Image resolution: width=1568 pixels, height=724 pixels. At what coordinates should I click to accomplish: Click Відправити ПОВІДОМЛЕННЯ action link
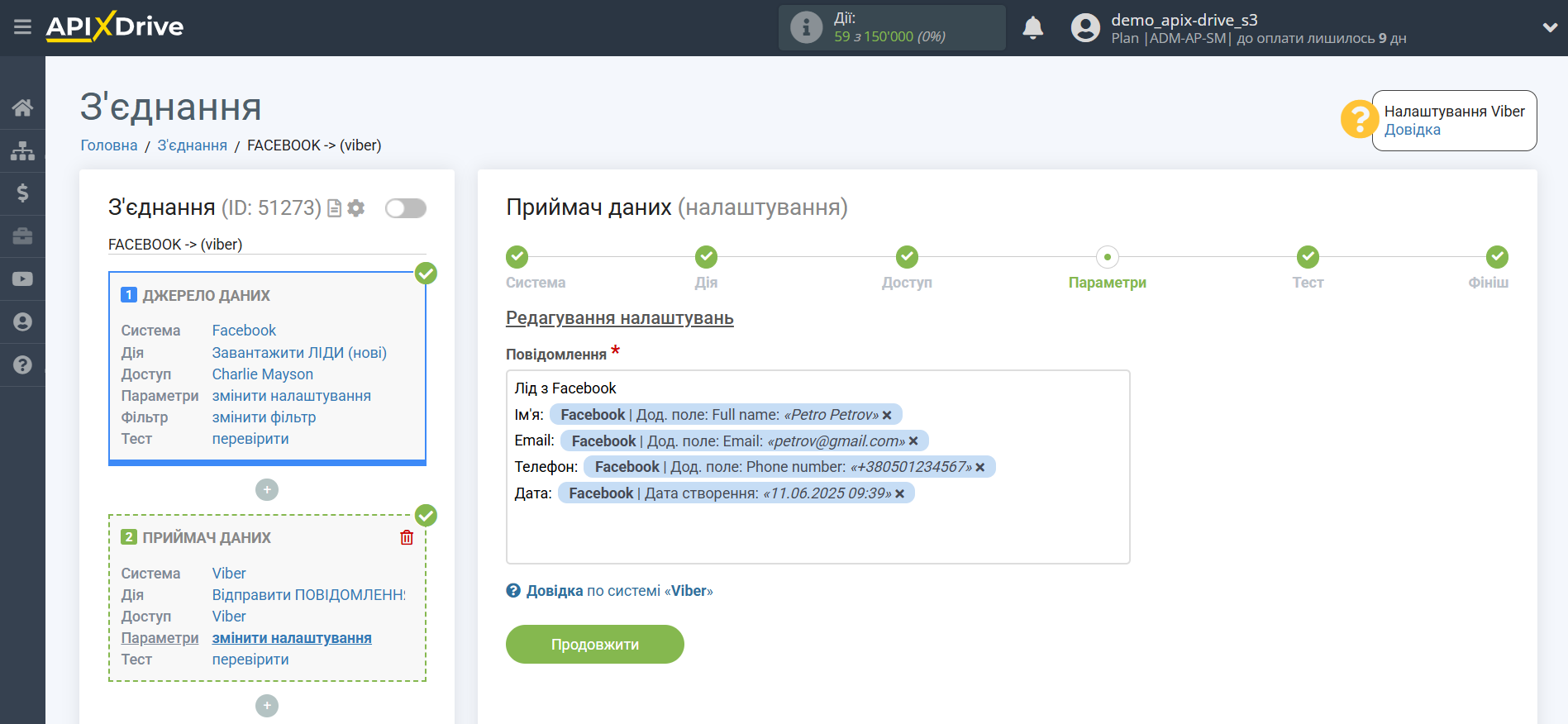tap(309, 595)
